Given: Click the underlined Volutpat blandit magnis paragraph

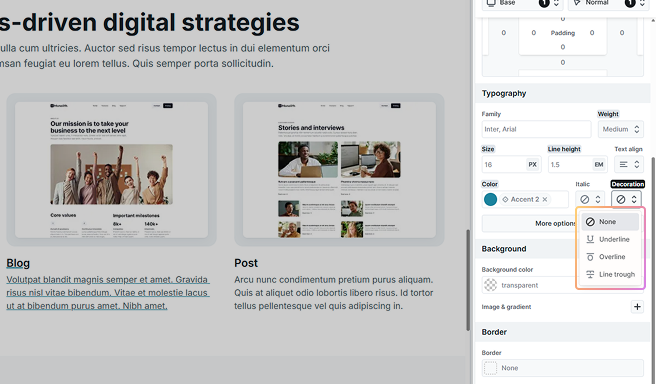Looking at the screenshot, I should [108, 293].
